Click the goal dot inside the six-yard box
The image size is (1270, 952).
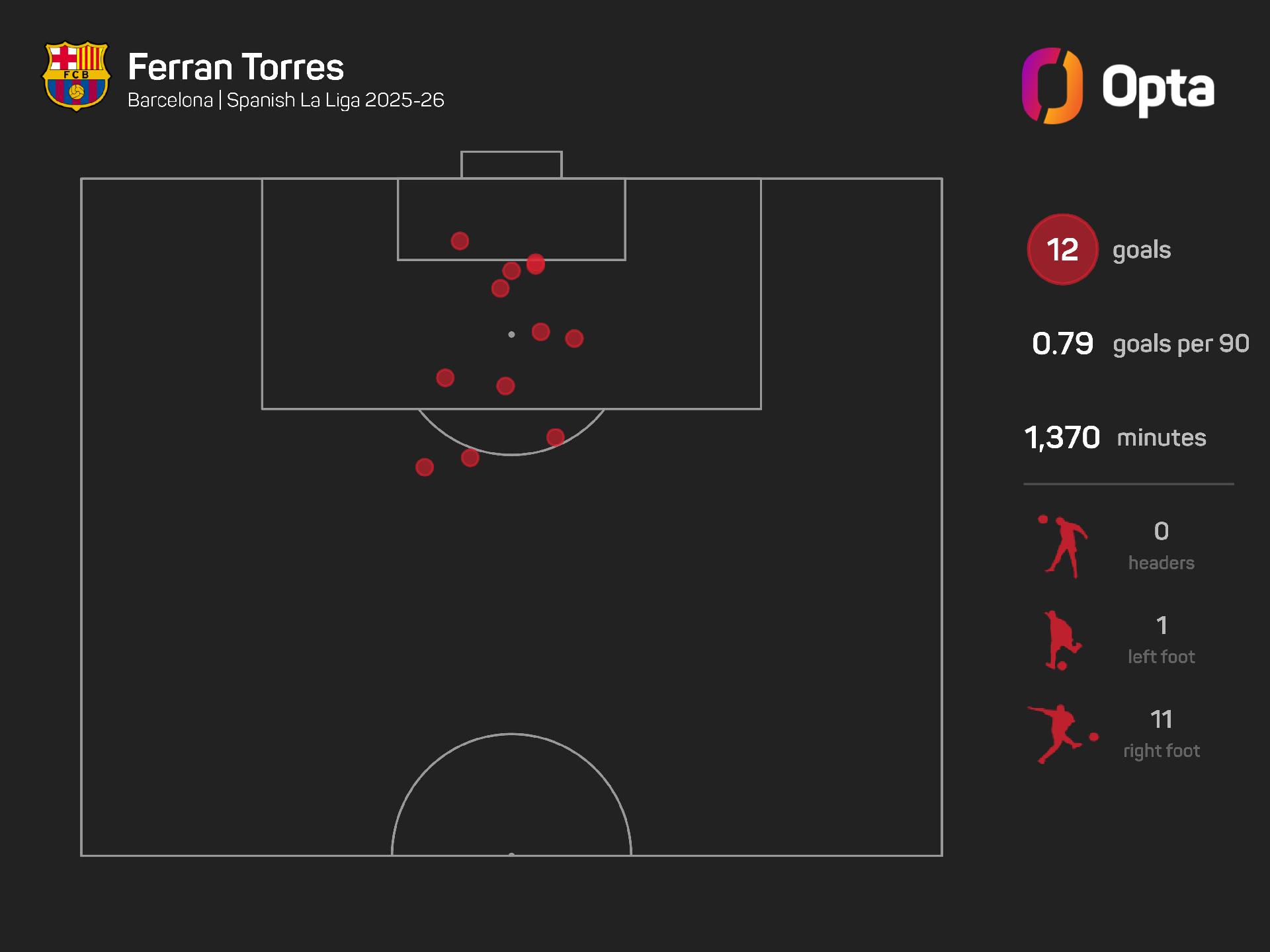[460, 241]
